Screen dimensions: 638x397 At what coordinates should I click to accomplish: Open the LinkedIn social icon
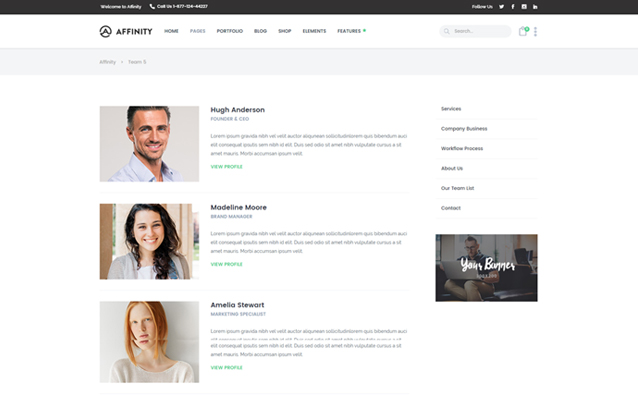coord(535,7)
